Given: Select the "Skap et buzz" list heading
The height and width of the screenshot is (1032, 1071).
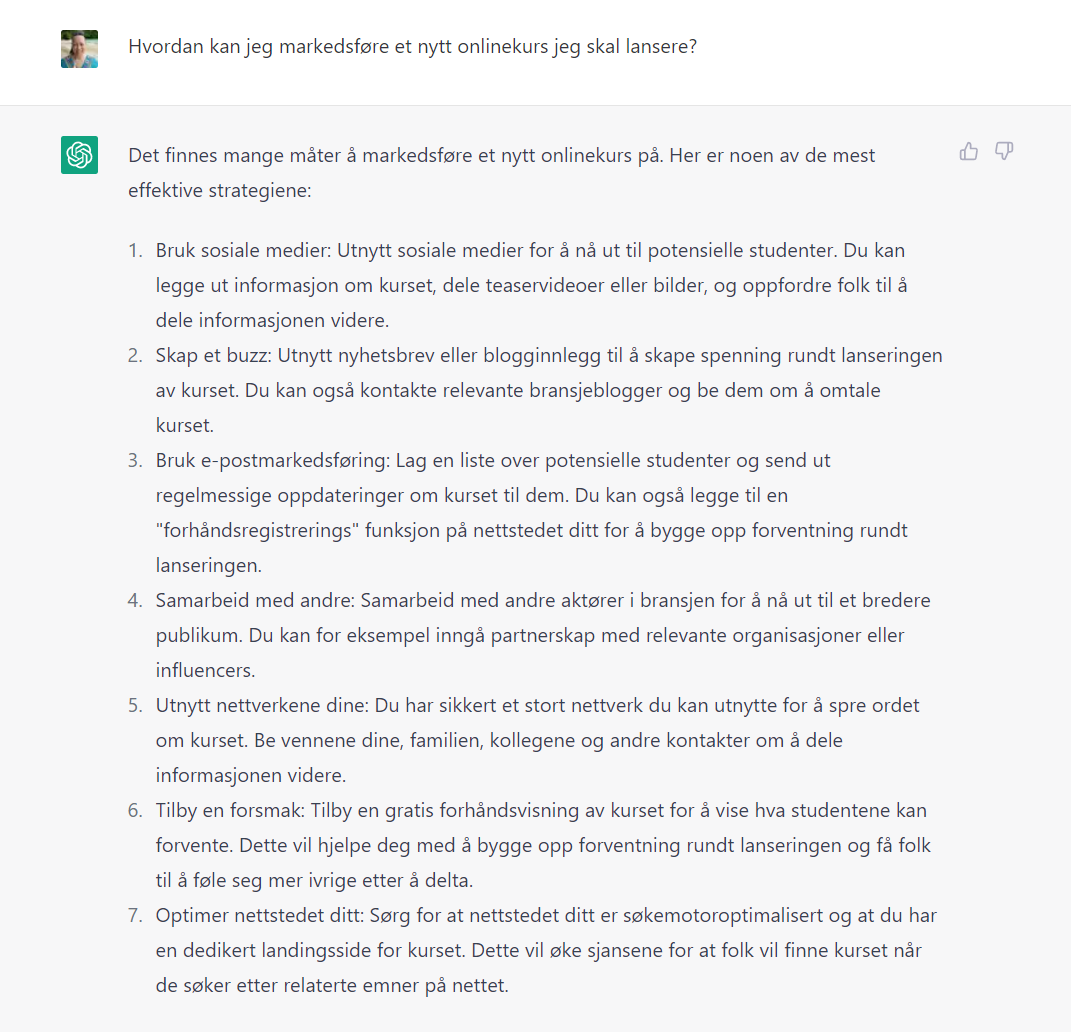Looking at the screenshot, I should click(213, 356).
